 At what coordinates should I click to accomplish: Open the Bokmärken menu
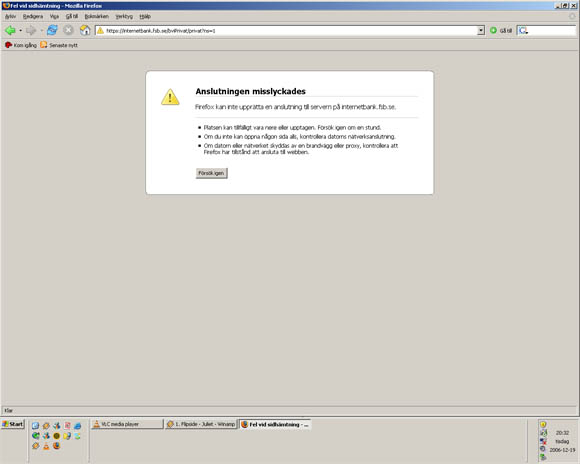(97, 16)
